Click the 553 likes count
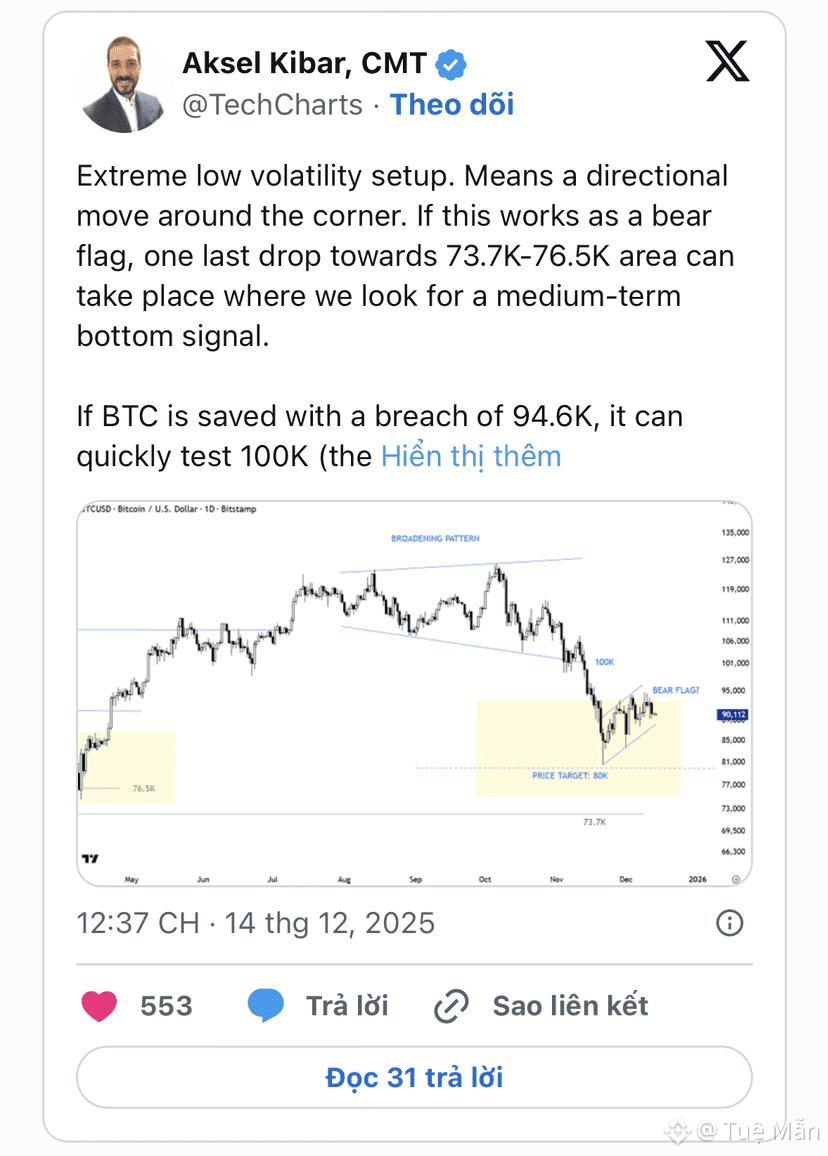Image resolution: width=828 pixels, height=1156 pixels. click(167, 1006)
